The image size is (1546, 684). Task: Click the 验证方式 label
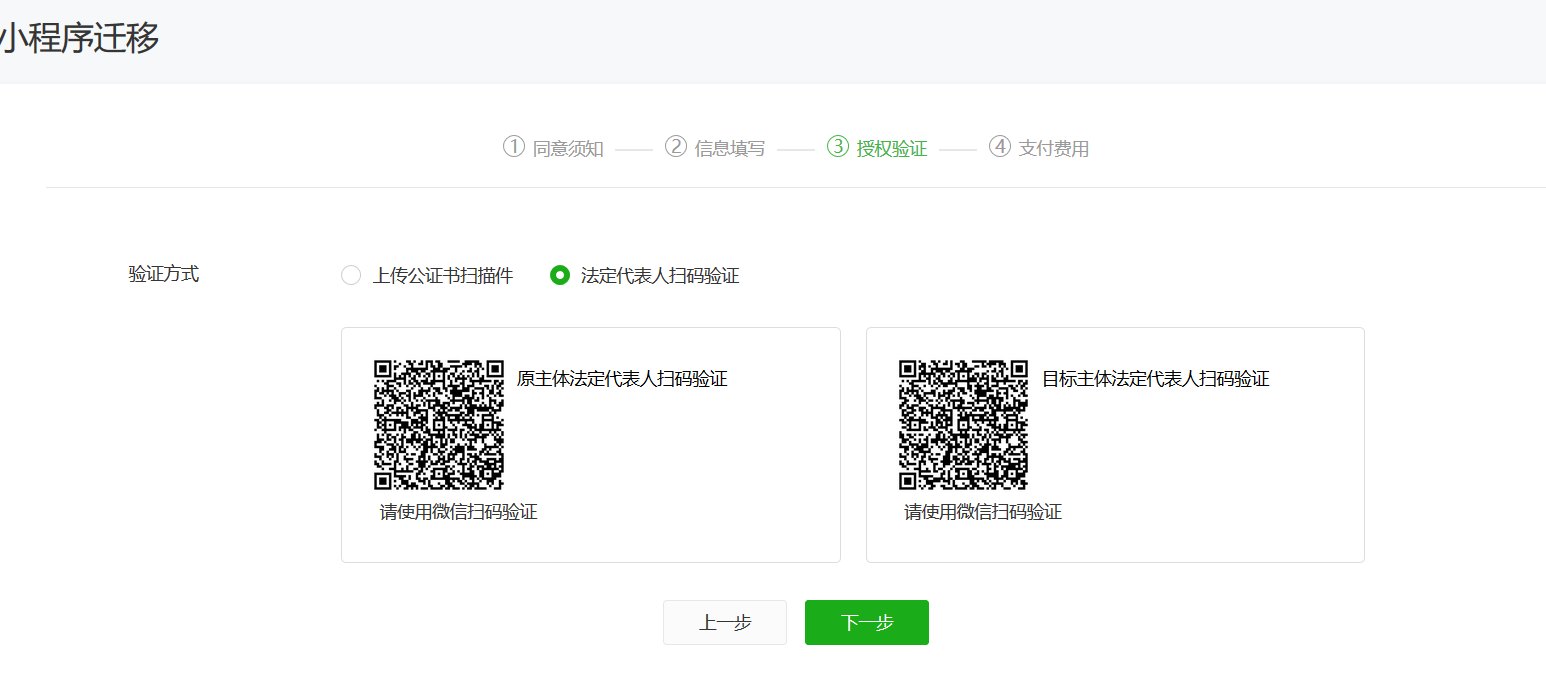(x=164, y=274)
